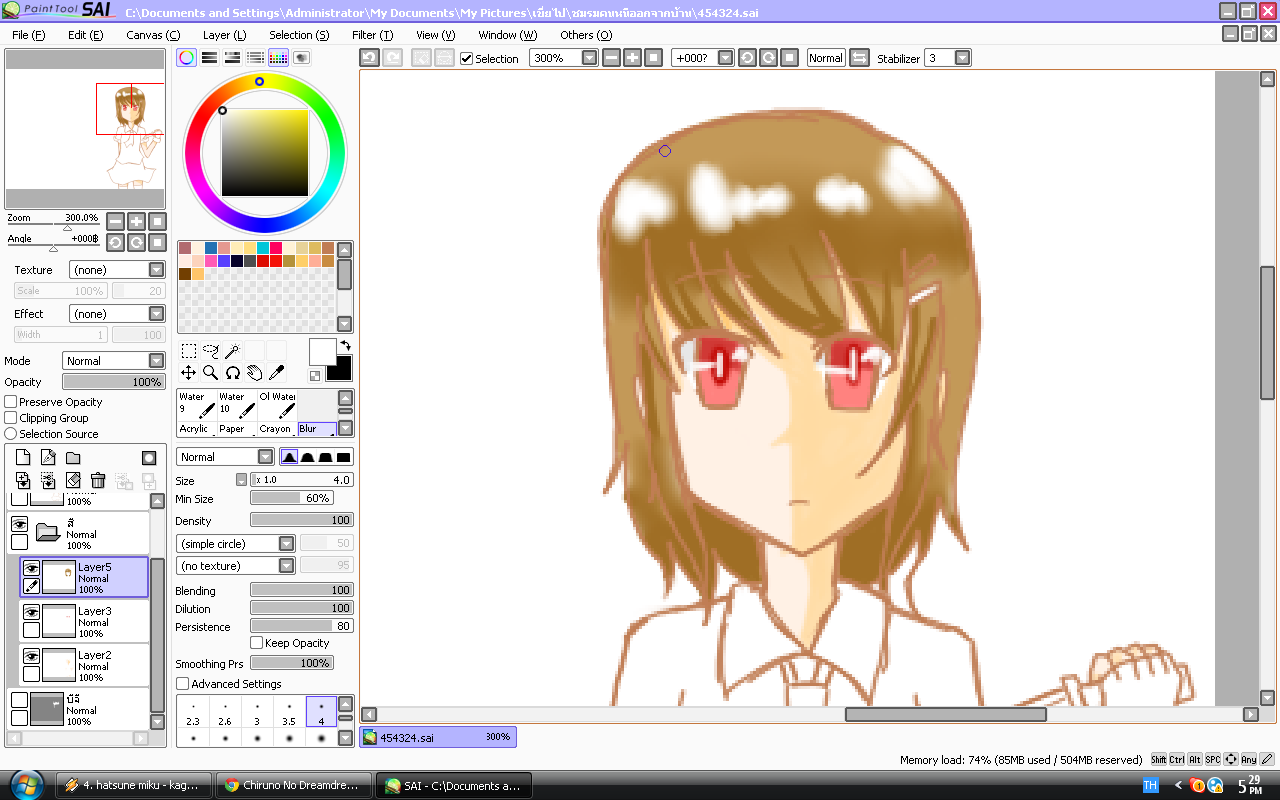Open the Window menu
Screen dimensions: 1280x800
507,35
